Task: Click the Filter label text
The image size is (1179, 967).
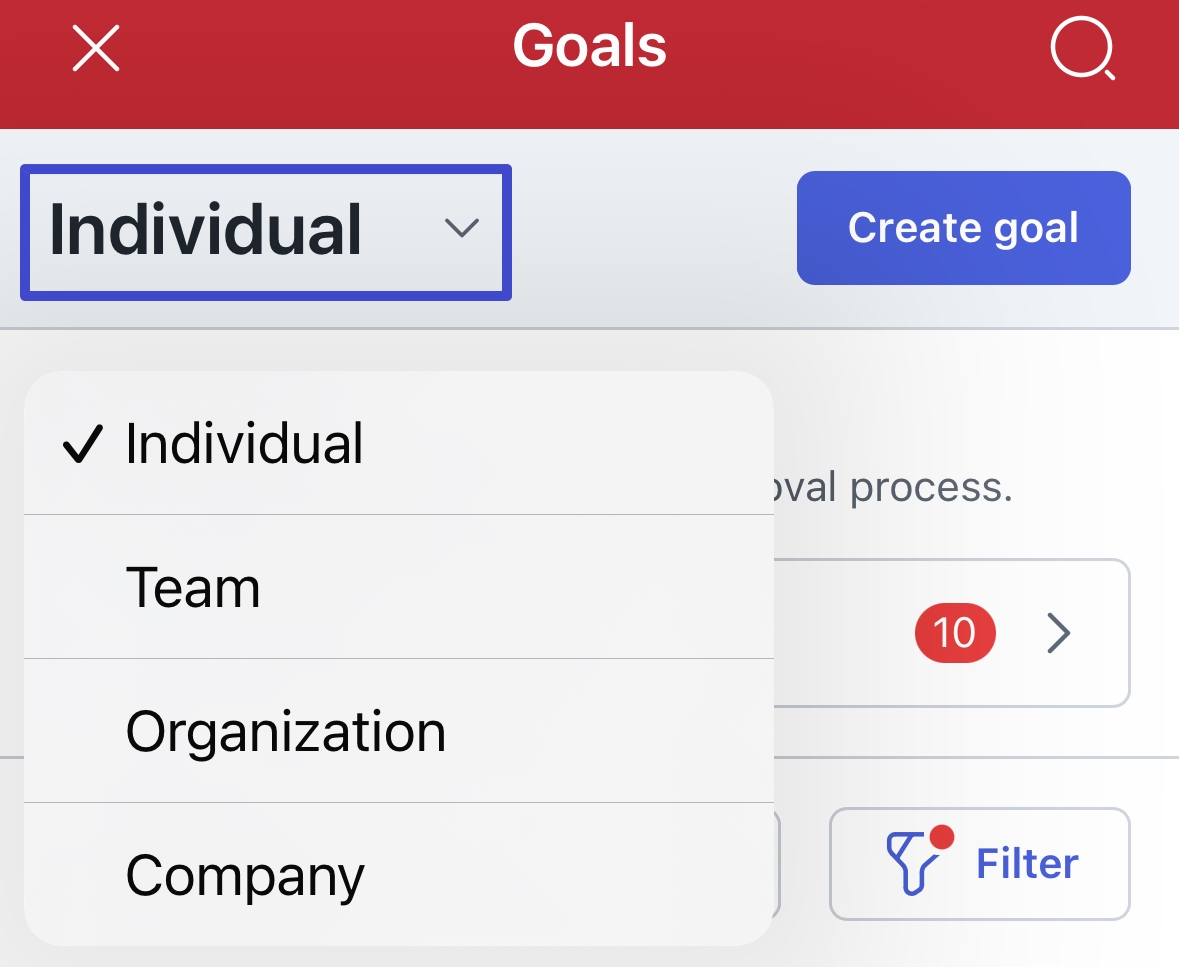Action: tap(1027, 864)
